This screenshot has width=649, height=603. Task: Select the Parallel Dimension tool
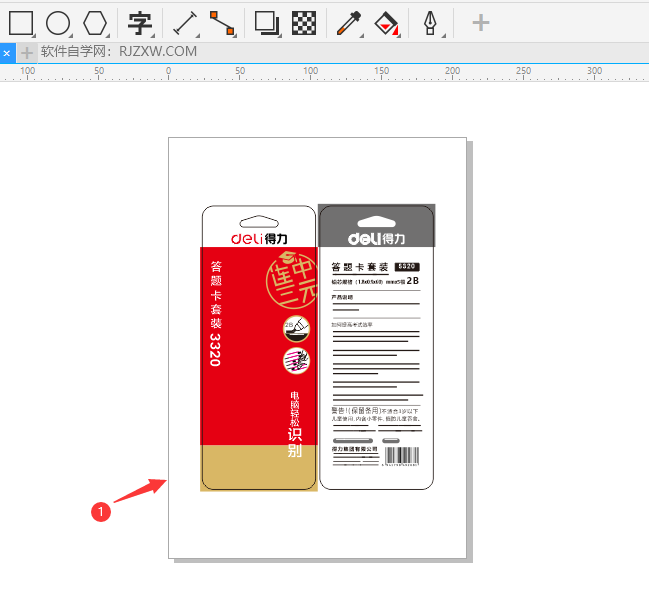pyautogui.click(x=185, y=23)
